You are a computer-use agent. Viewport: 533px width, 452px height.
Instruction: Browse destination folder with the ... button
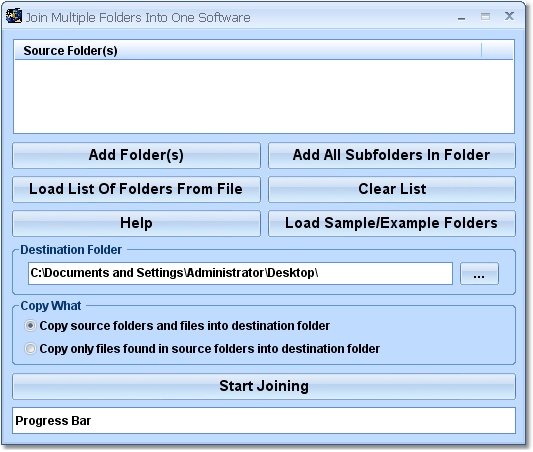[x=479, y=273]
